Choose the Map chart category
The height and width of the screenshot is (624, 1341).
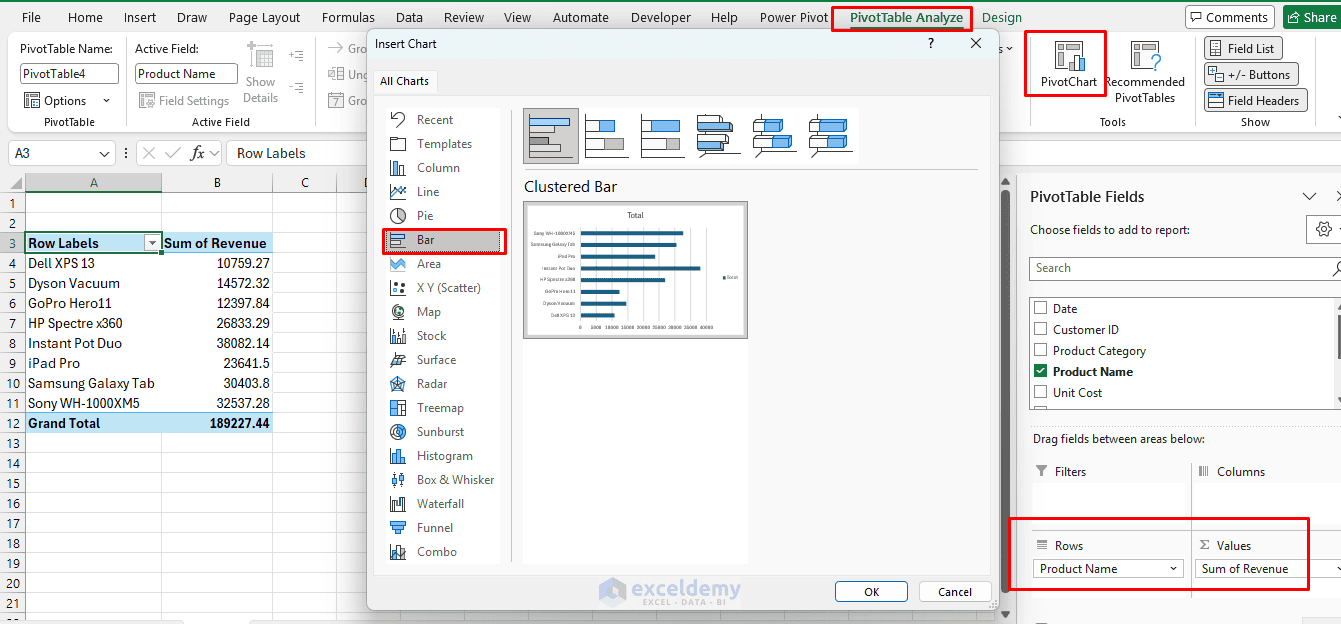(x=428, y=312)
